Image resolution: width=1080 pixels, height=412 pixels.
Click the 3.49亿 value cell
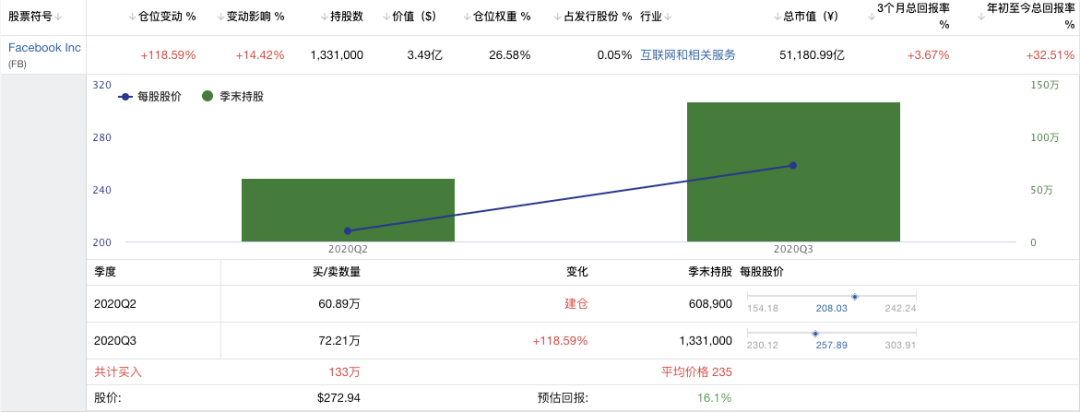[x=424, y=55]
